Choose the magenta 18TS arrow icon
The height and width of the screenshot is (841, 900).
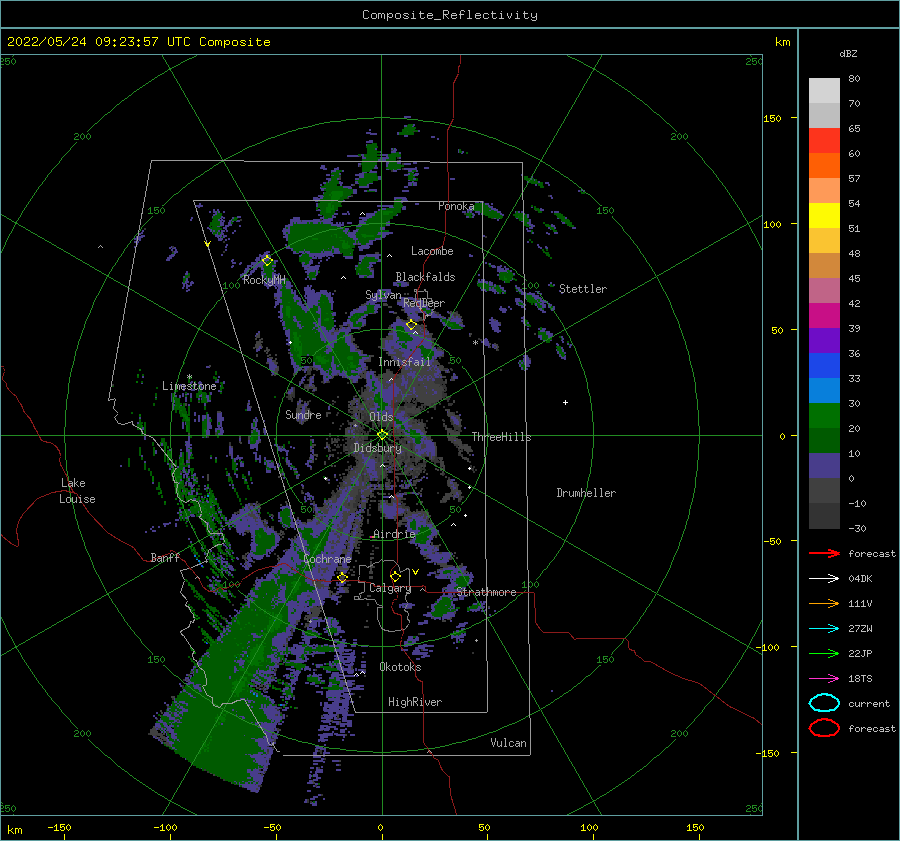824,679
